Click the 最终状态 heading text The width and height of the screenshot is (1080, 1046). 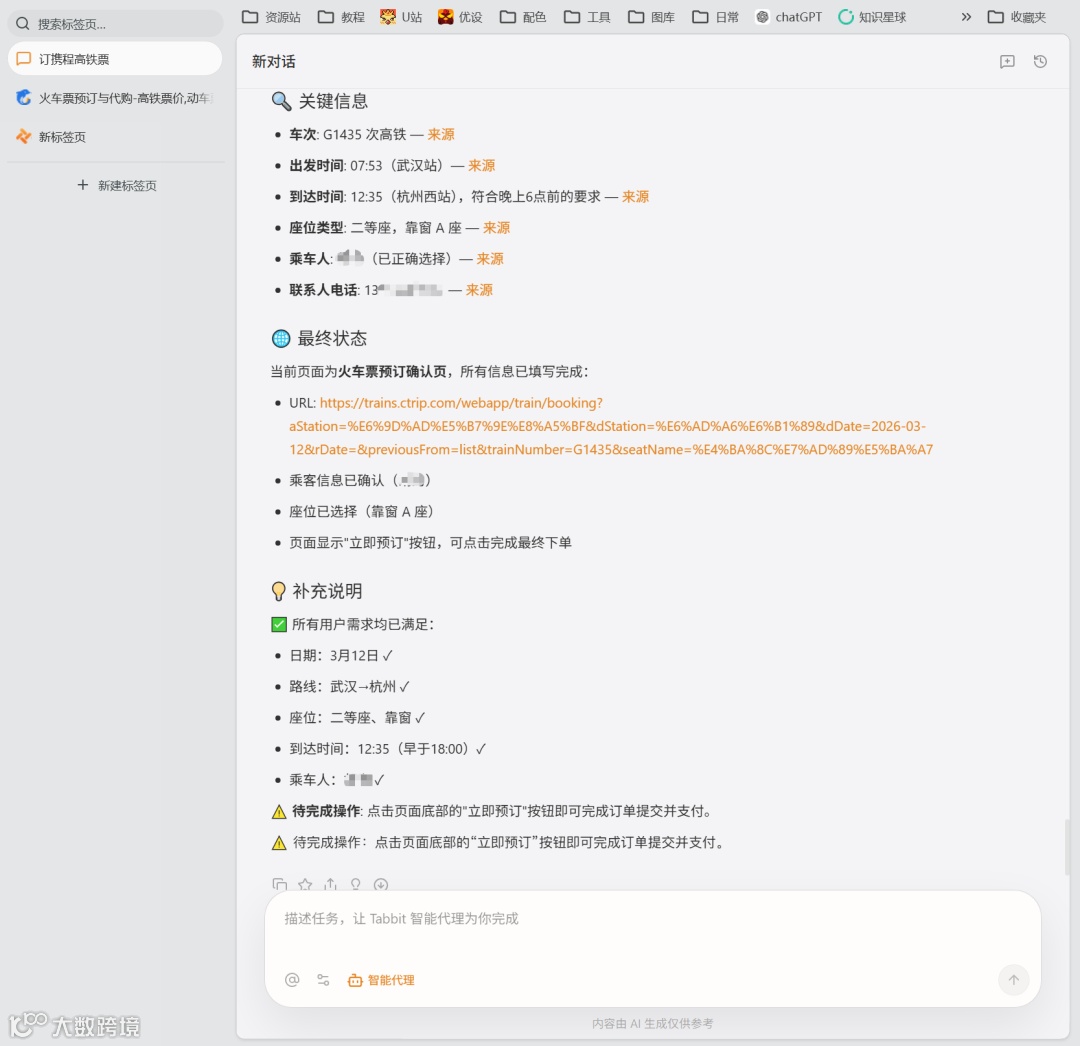click(332, 338)
